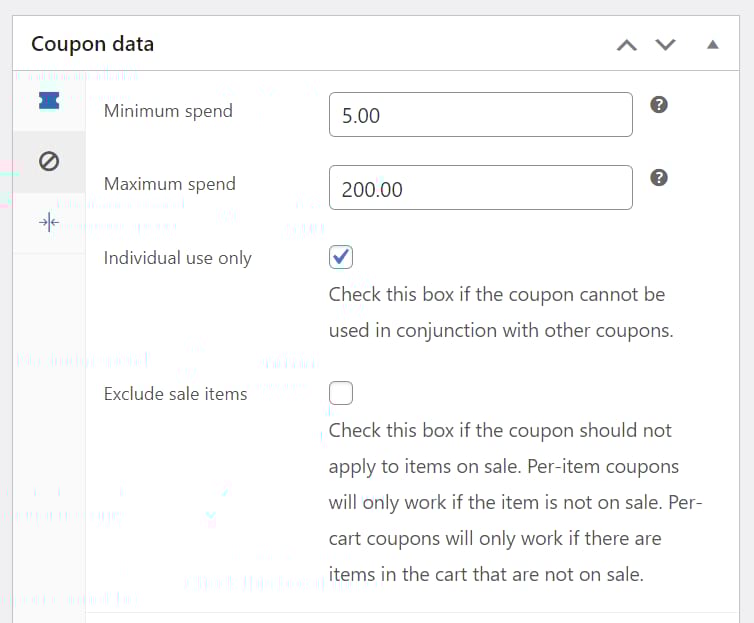Show help tip for Maximum spend
The width and height of the screenshot is (754, 623).
[x=659, y=178]
